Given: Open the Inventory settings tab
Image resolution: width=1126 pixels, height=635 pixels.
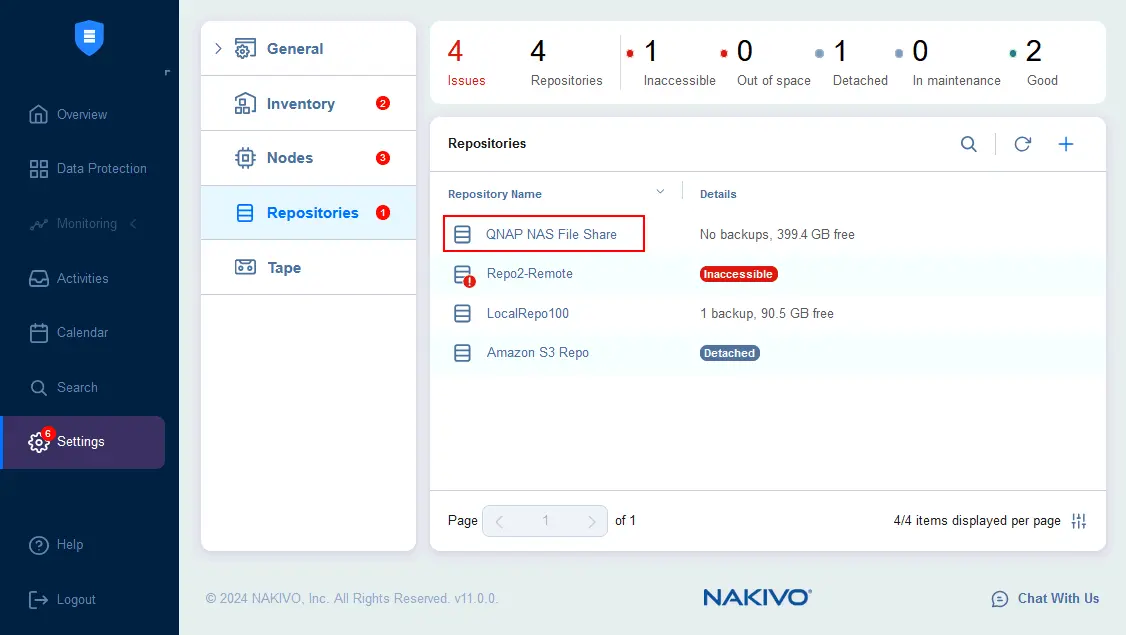Looking at the screenshot, I should [309, 103].
